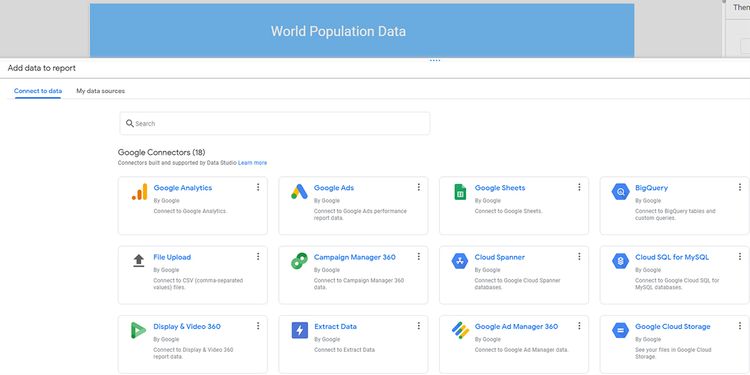This screenshot has height=375, width=750.
Task: Select the Google Ad Manager 360 title
Action: pos(516,327)
